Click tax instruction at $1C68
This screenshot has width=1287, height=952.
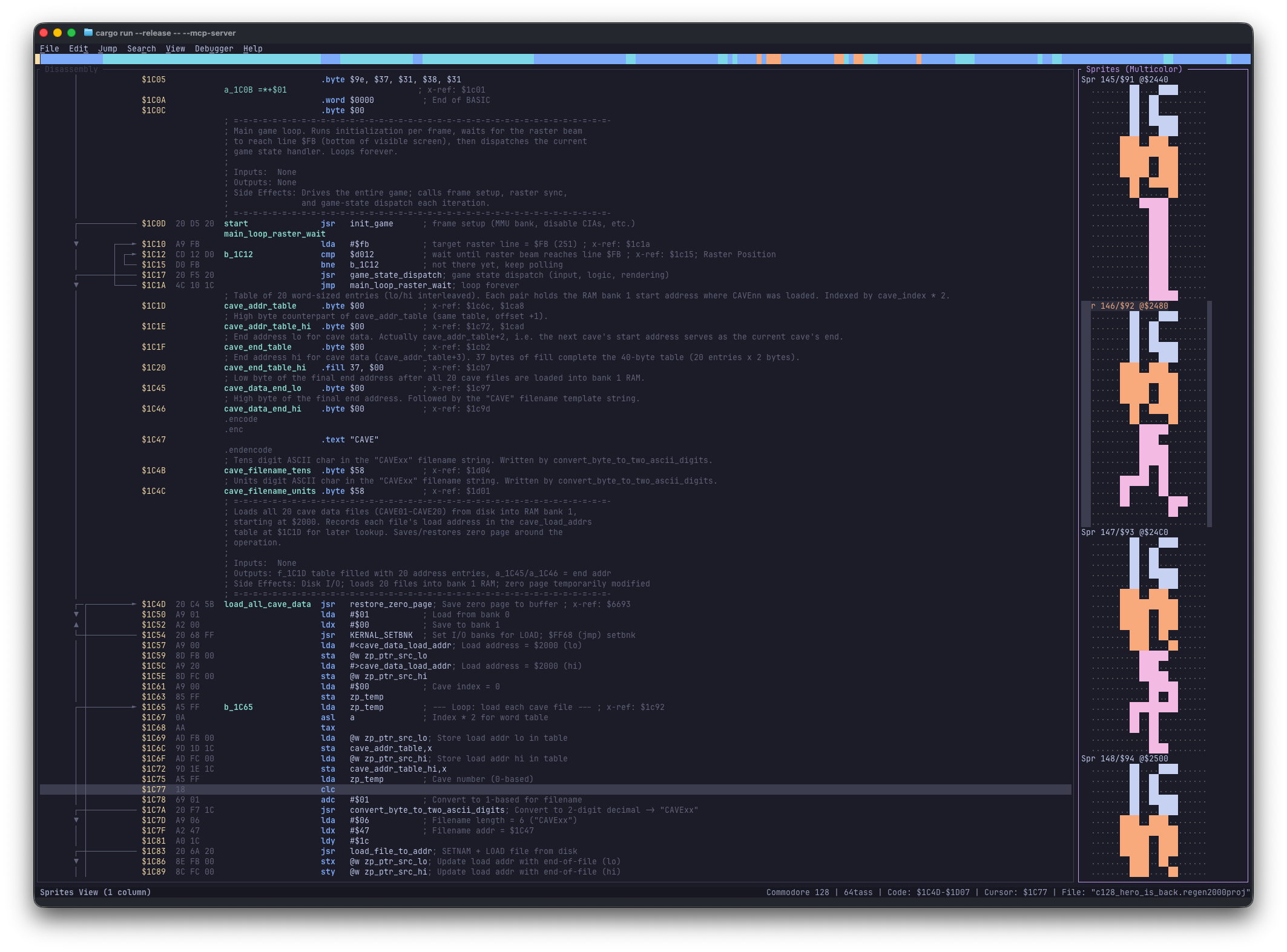point(328,727)
